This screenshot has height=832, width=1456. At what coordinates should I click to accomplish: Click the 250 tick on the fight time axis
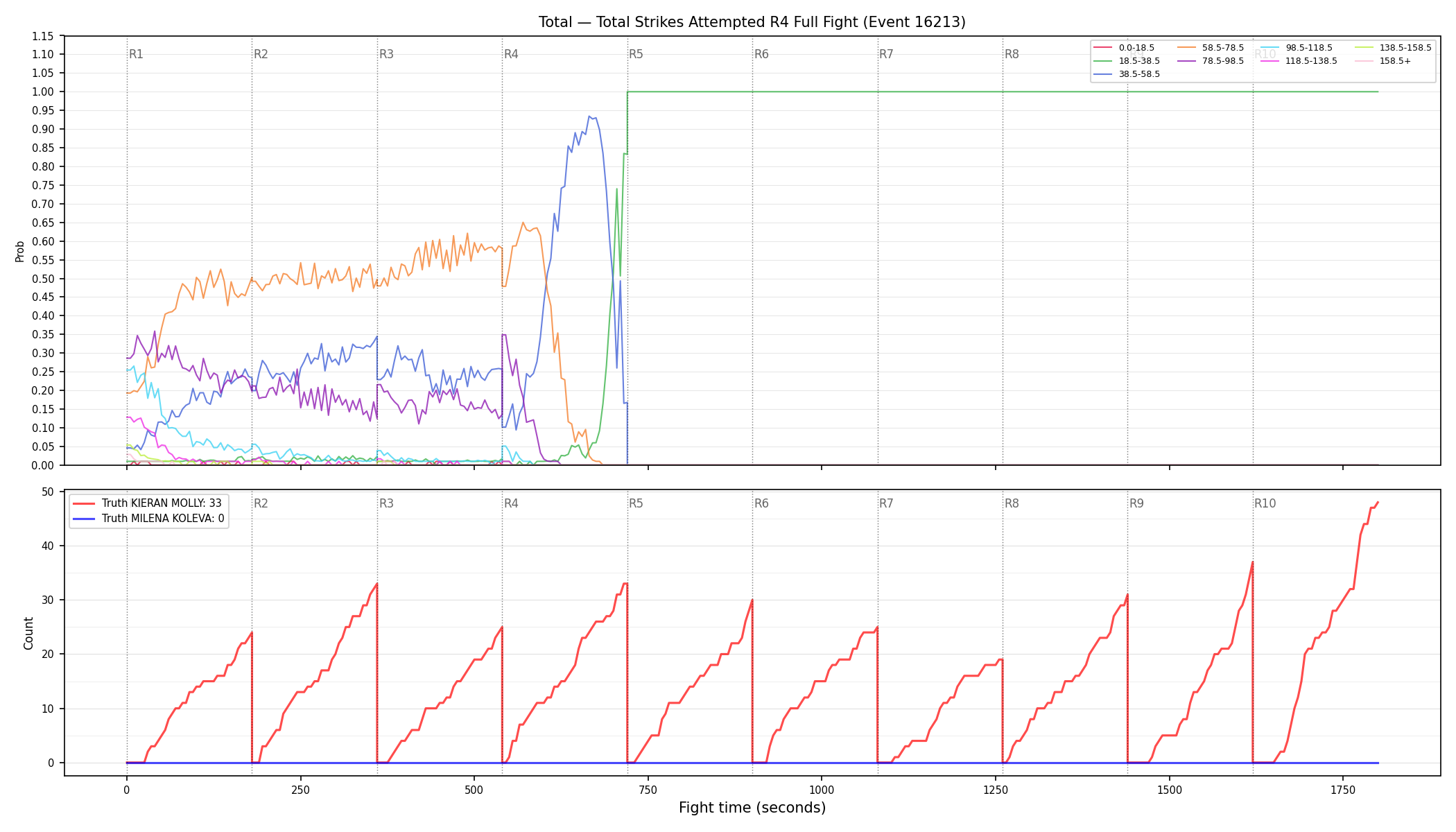coord(300,790)
